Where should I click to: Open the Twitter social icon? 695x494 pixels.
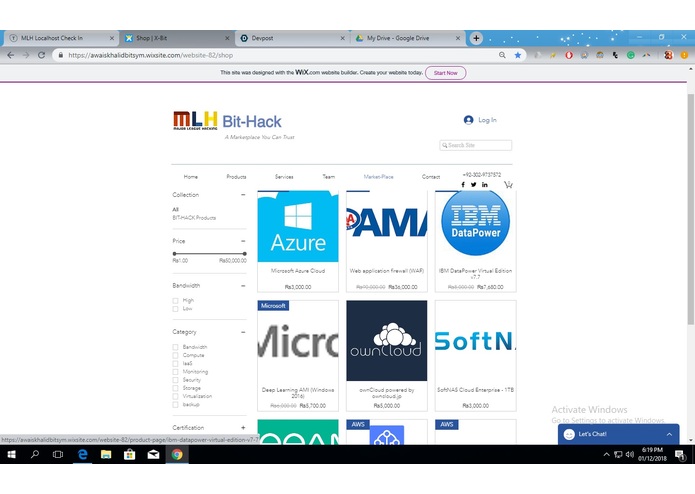click(473, 185)
